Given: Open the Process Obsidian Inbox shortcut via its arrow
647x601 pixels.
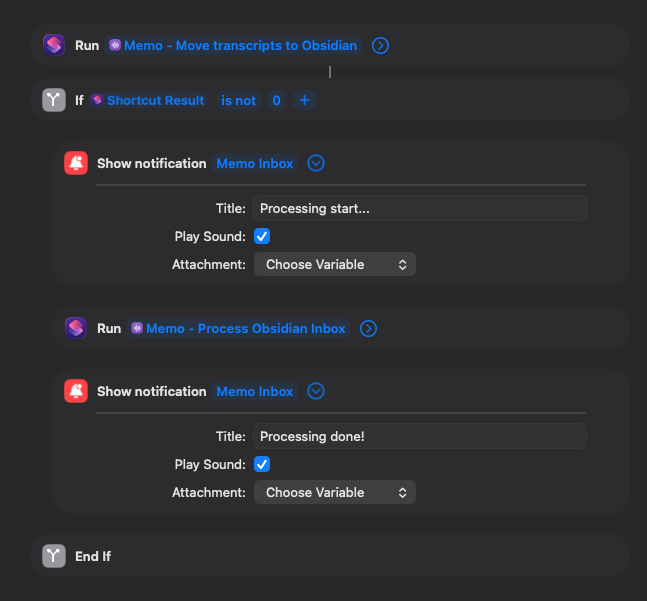Looking at the screenshot, I should tap(368, 328).
